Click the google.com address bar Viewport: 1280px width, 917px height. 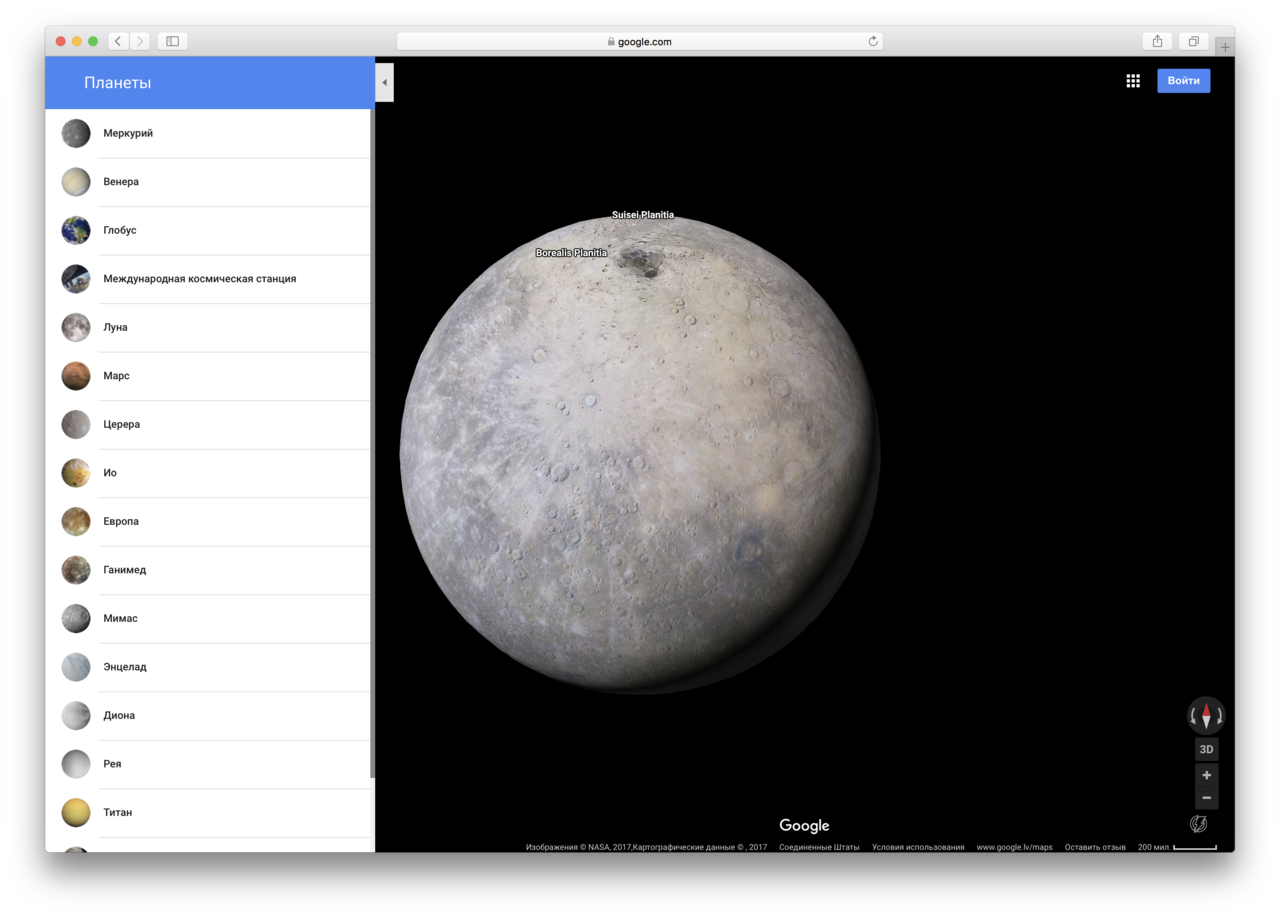pos(640,42)
